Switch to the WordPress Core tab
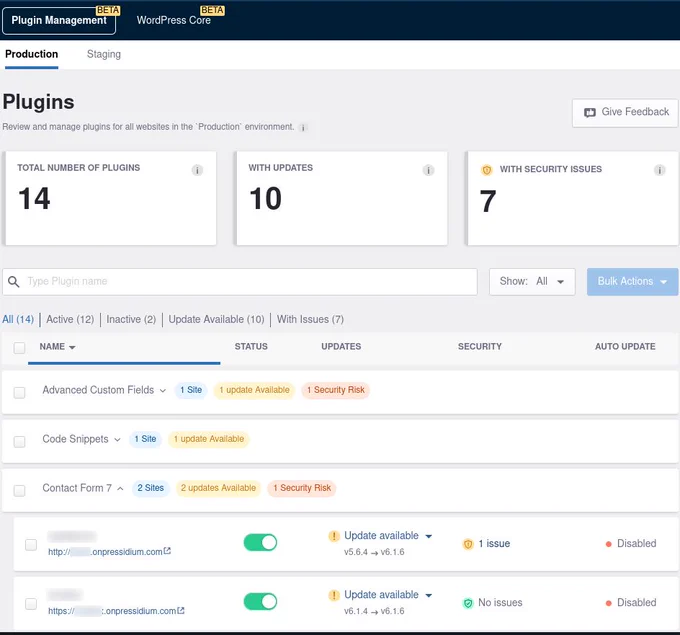The width and height of the screenshot is (680, 635). click(173, 20)
